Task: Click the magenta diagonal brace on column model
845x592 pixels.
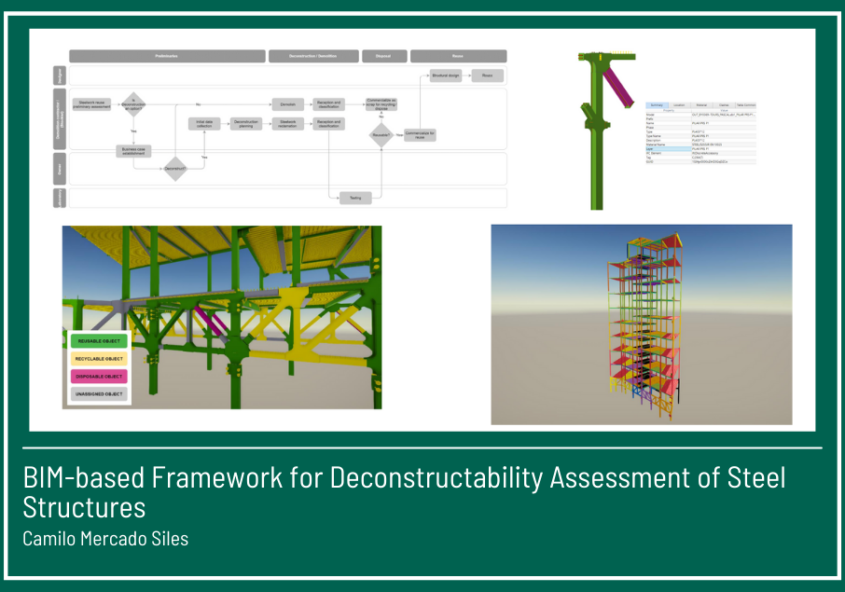Action: [621, 87]
